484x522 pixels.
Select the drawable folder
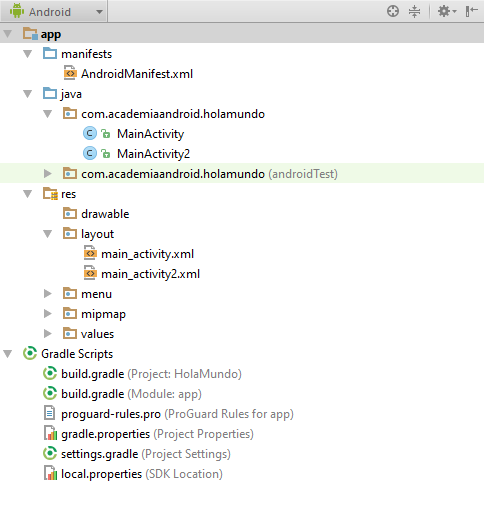(105, 214)
